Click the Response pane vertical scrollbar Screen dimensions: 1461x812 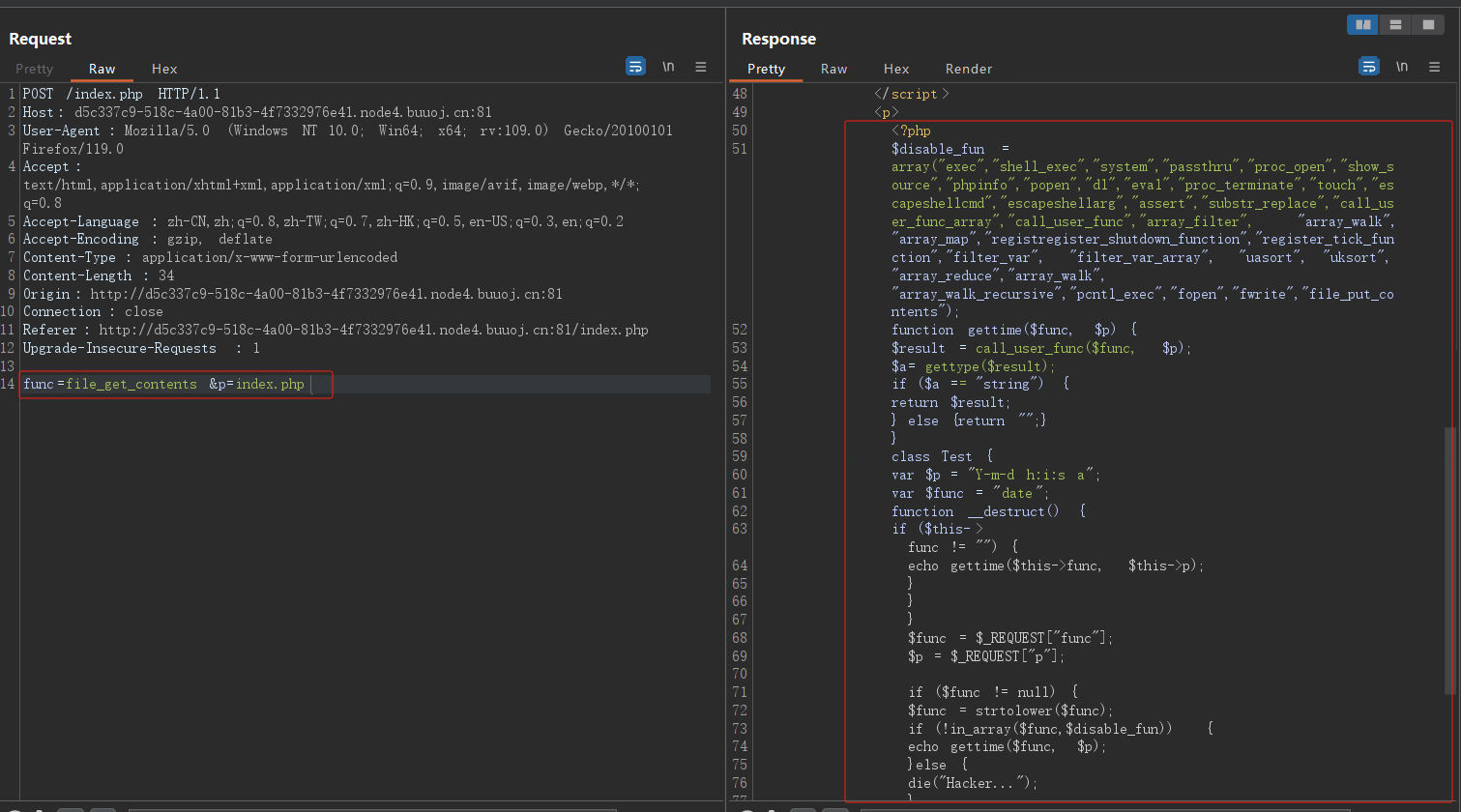(x=1449, y=561)
